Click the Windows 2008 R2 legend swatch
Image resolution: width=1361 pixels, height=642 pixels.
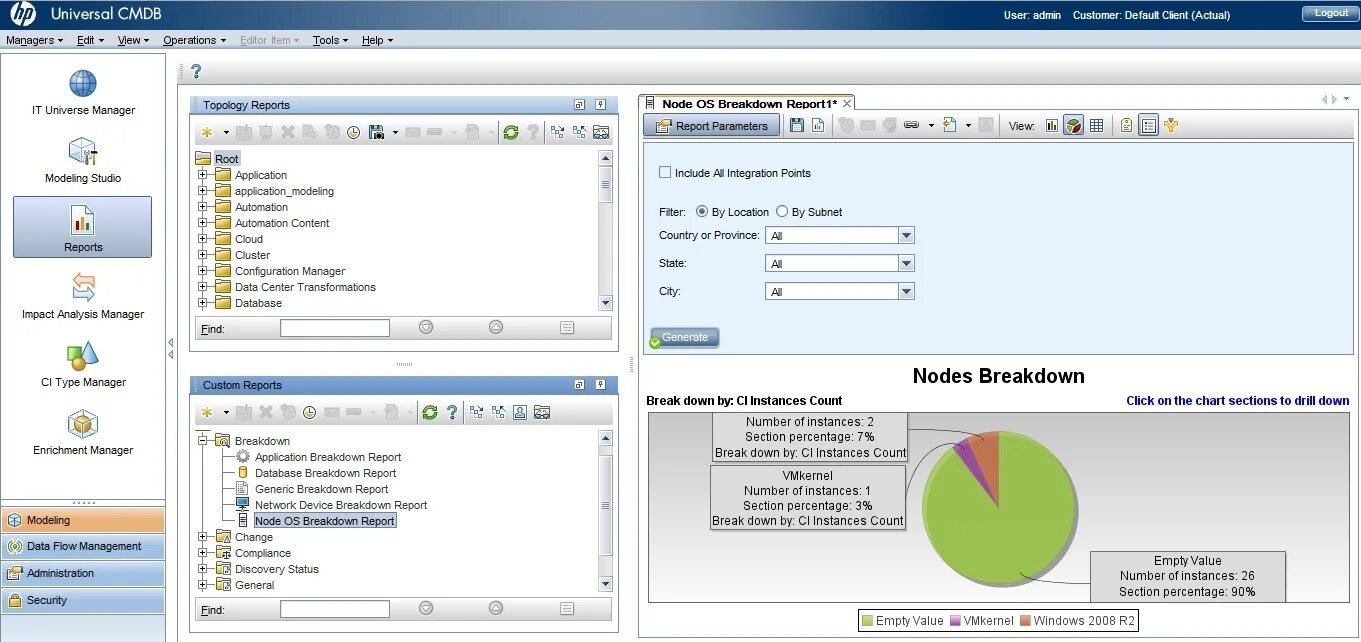click(1025, 621)
